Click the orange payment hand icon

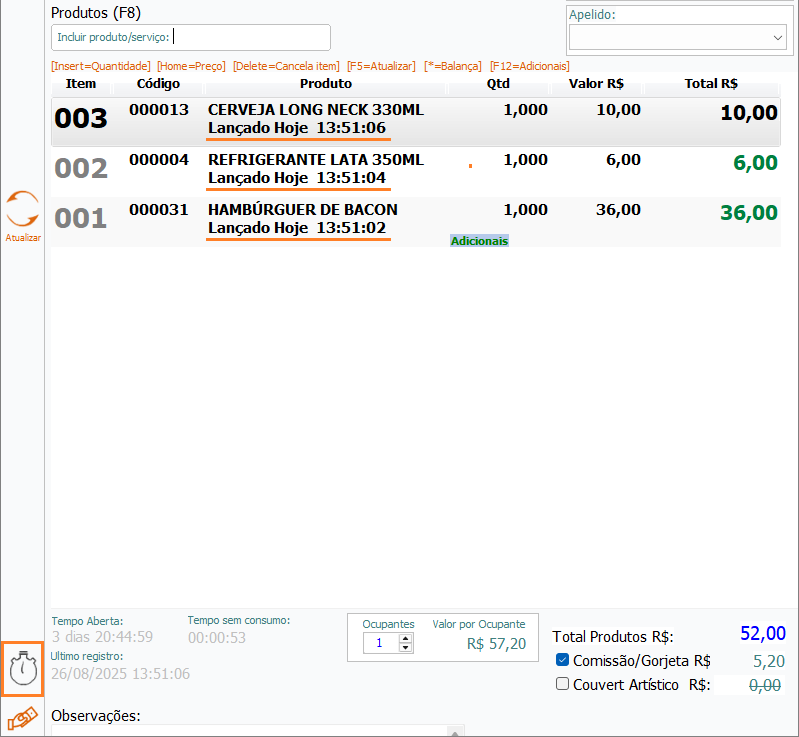(22, 718)
